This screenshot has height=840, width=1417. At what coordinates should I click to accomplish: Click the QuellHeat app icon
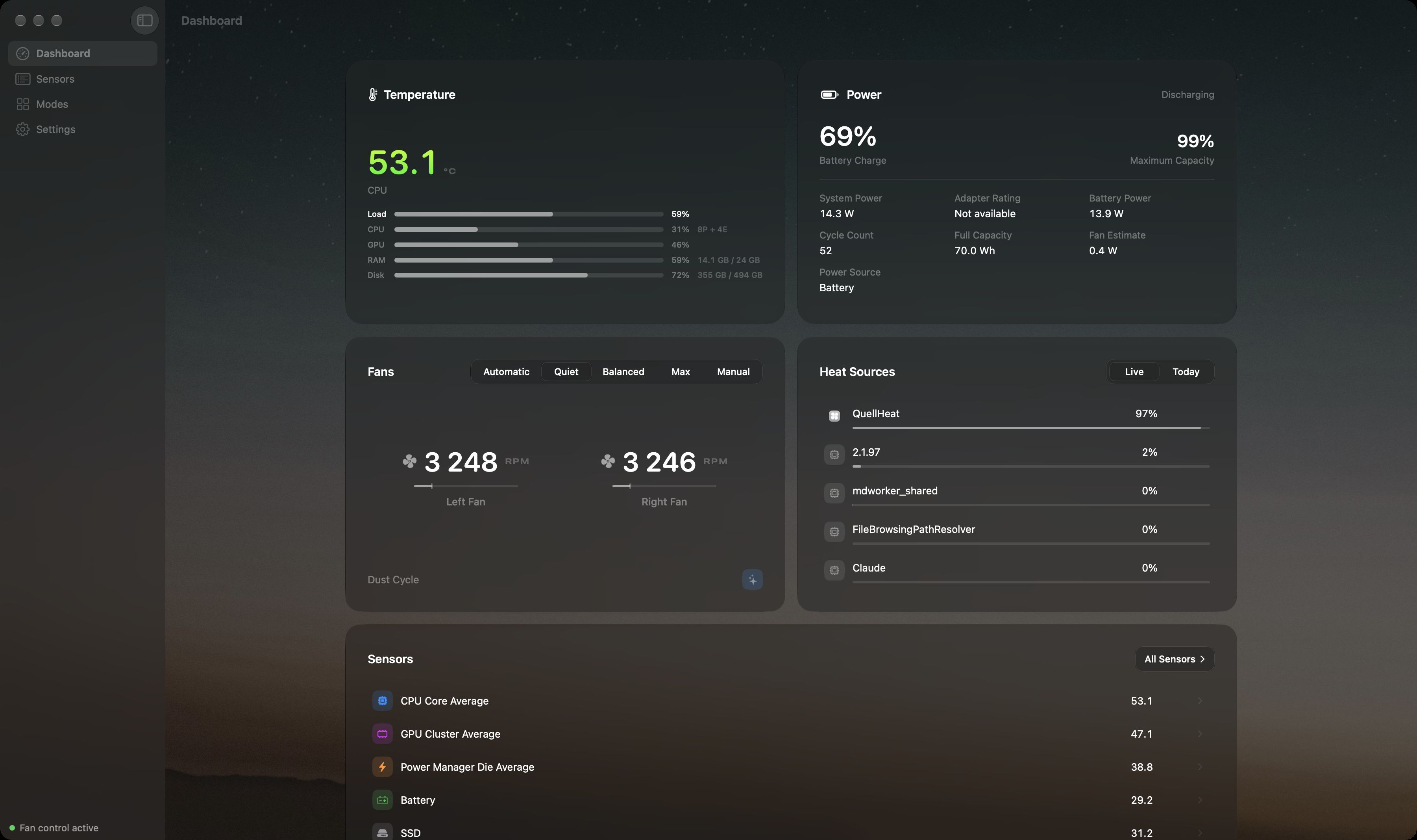click(x=834, y=416)
